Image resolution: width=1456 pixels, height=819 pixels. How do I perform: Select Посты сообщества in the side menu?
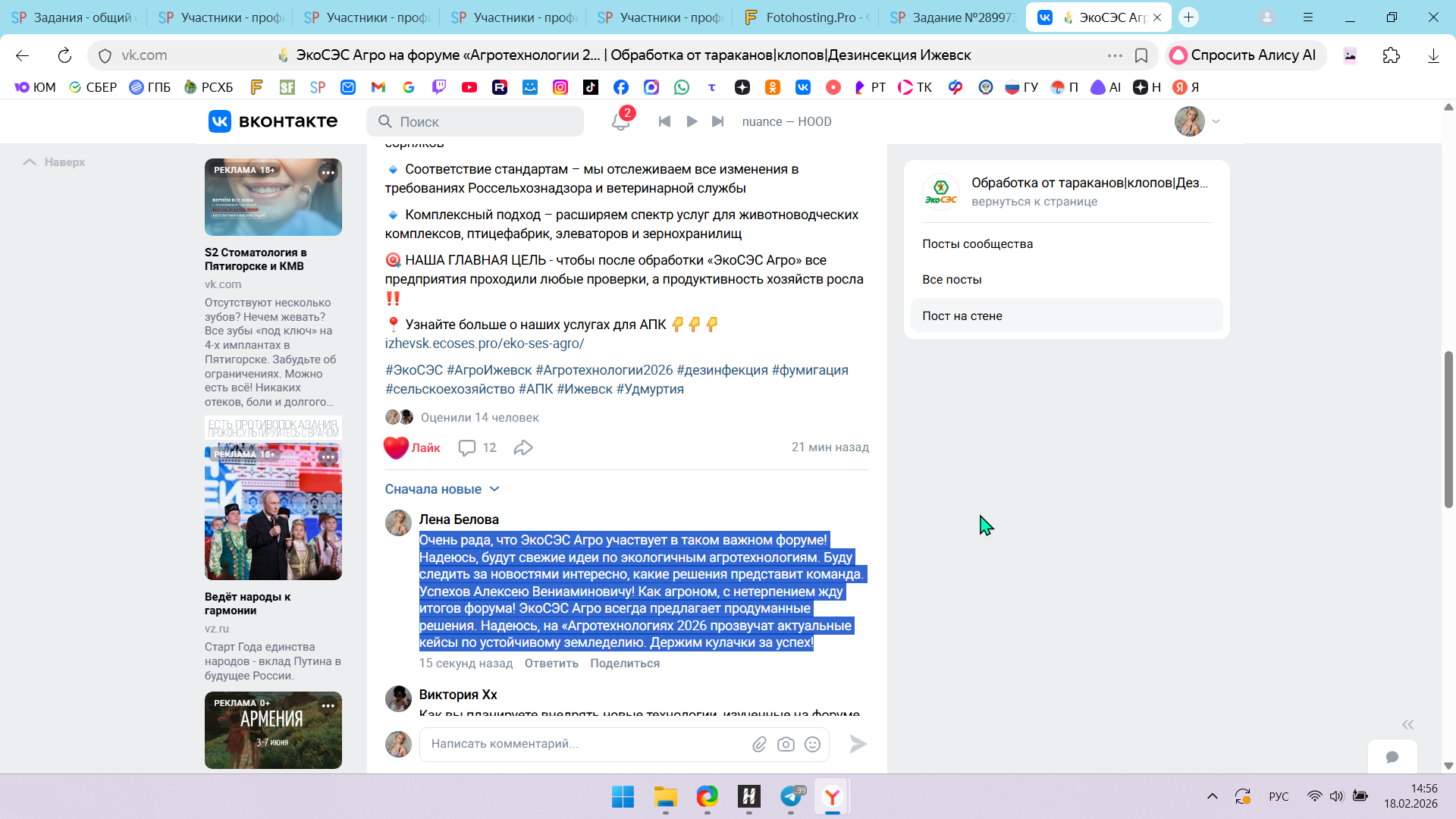(977, 244)
